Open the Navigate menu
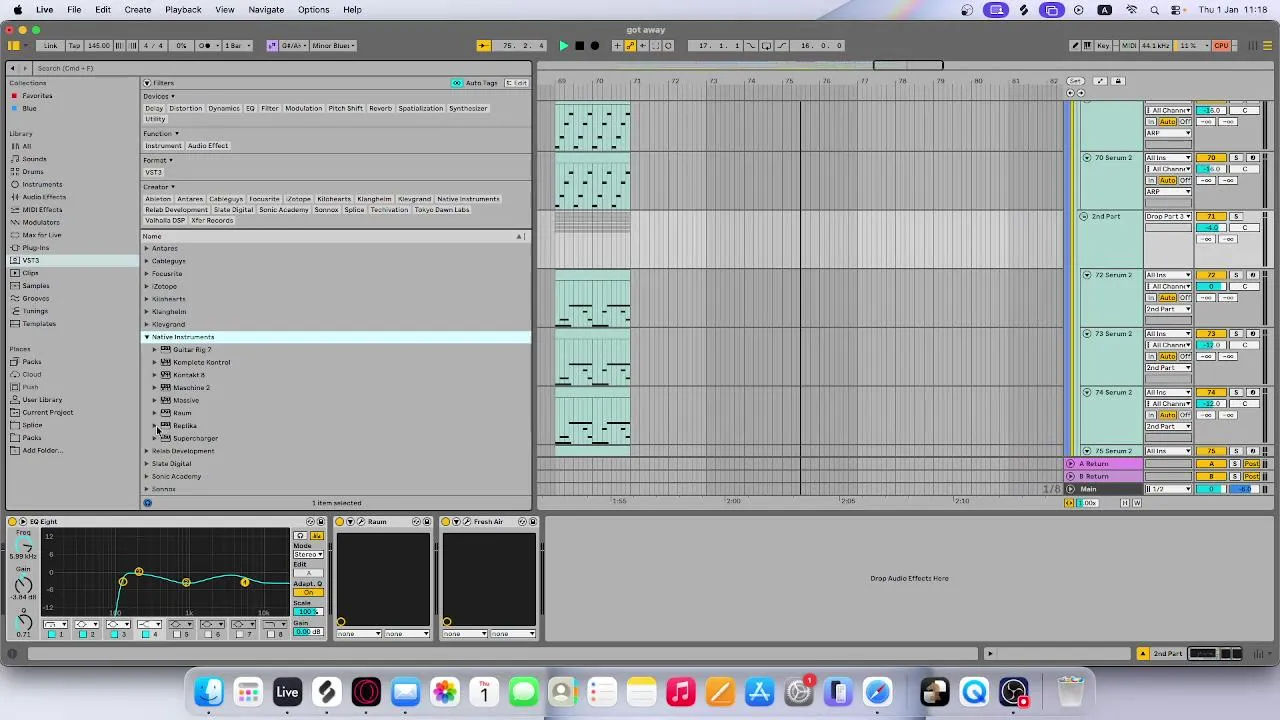 coord(266,9)
